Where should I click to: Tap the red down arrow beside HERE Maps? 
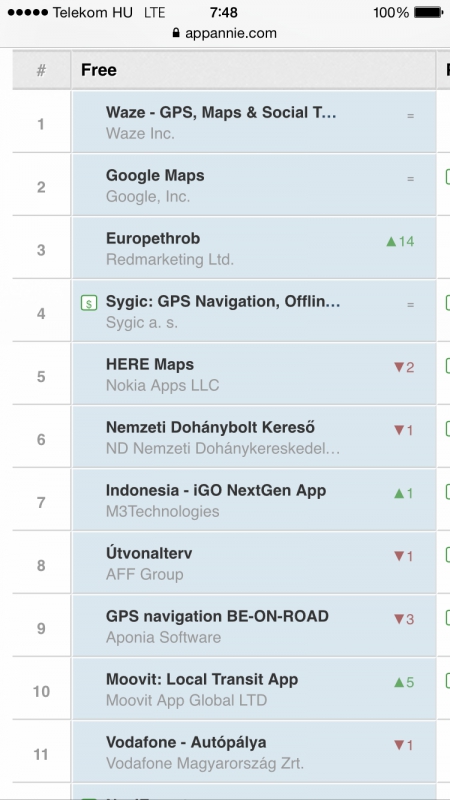tap(399, 367)
